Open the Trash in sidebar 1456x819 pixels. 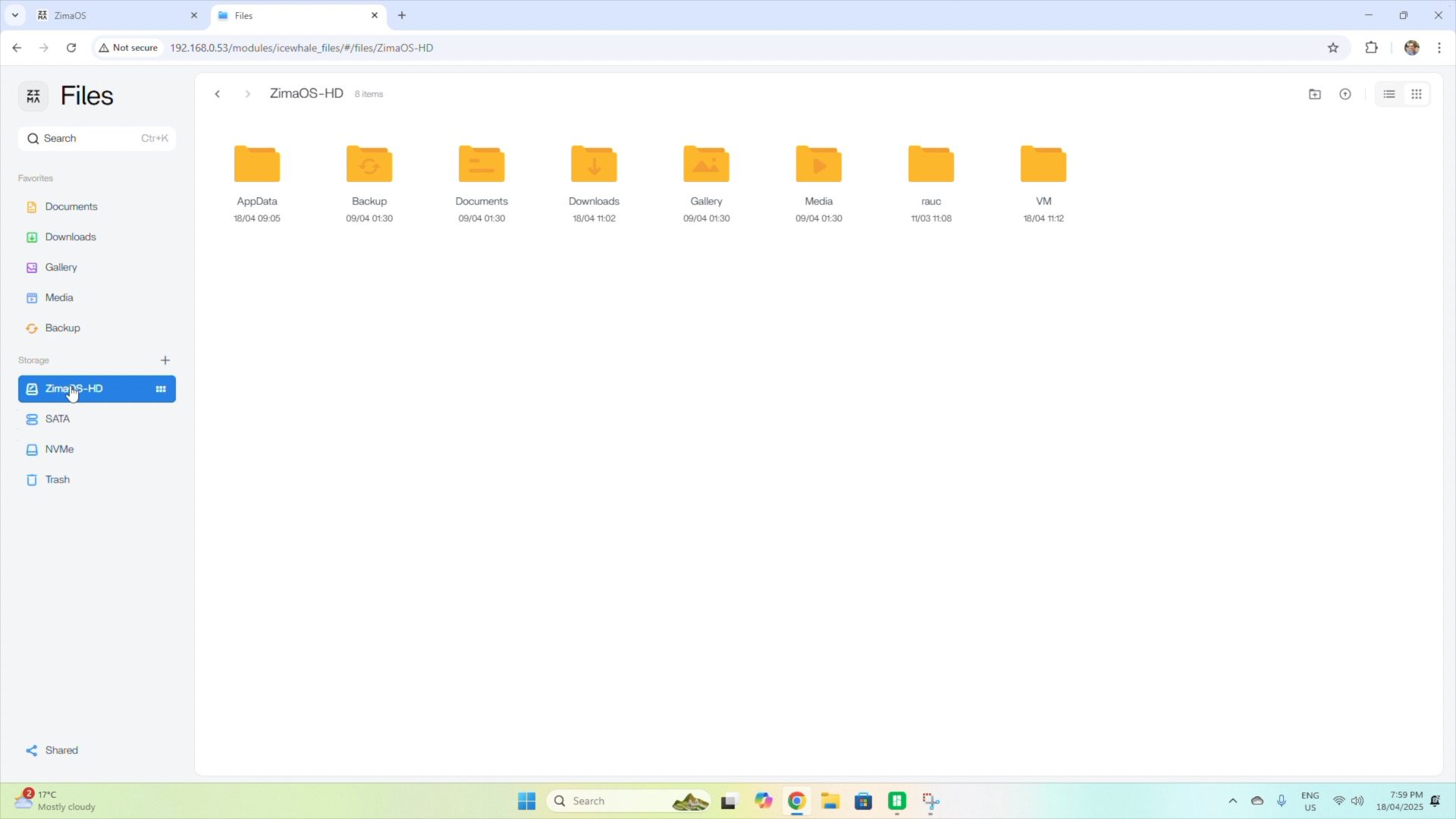(x=57, y=479)
